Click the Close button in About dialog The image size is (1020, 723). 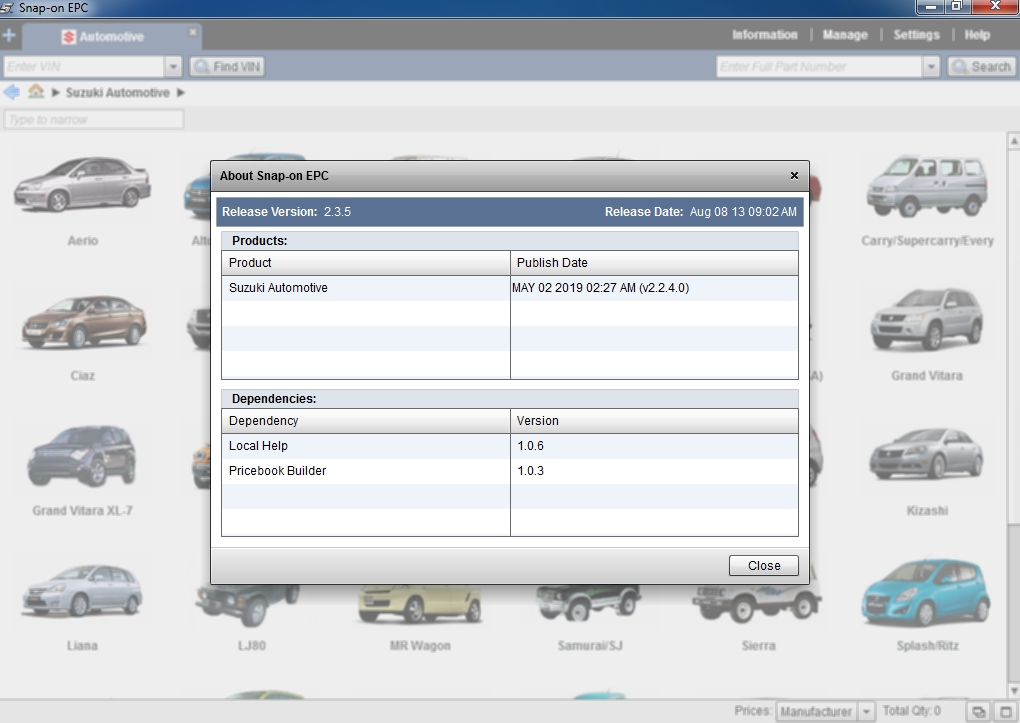pyautogui.click(x=764, y=566)
